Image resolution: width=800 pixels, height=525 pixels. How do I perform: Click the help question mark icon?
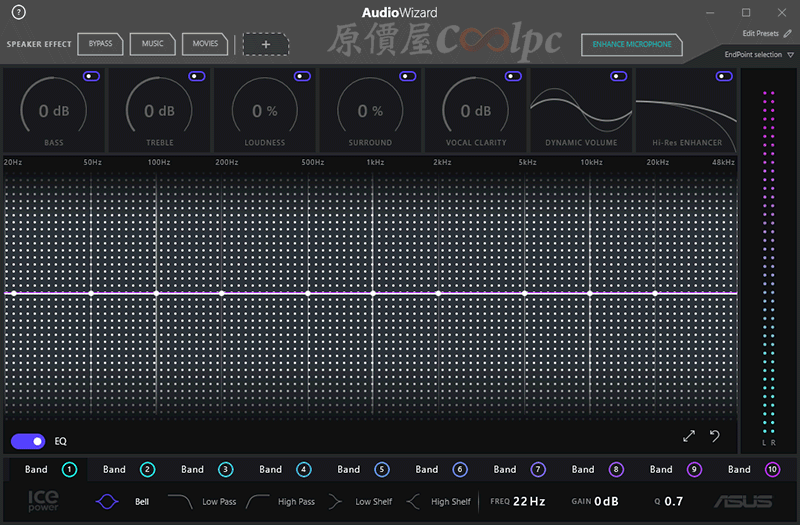click(x=19, y=13)
